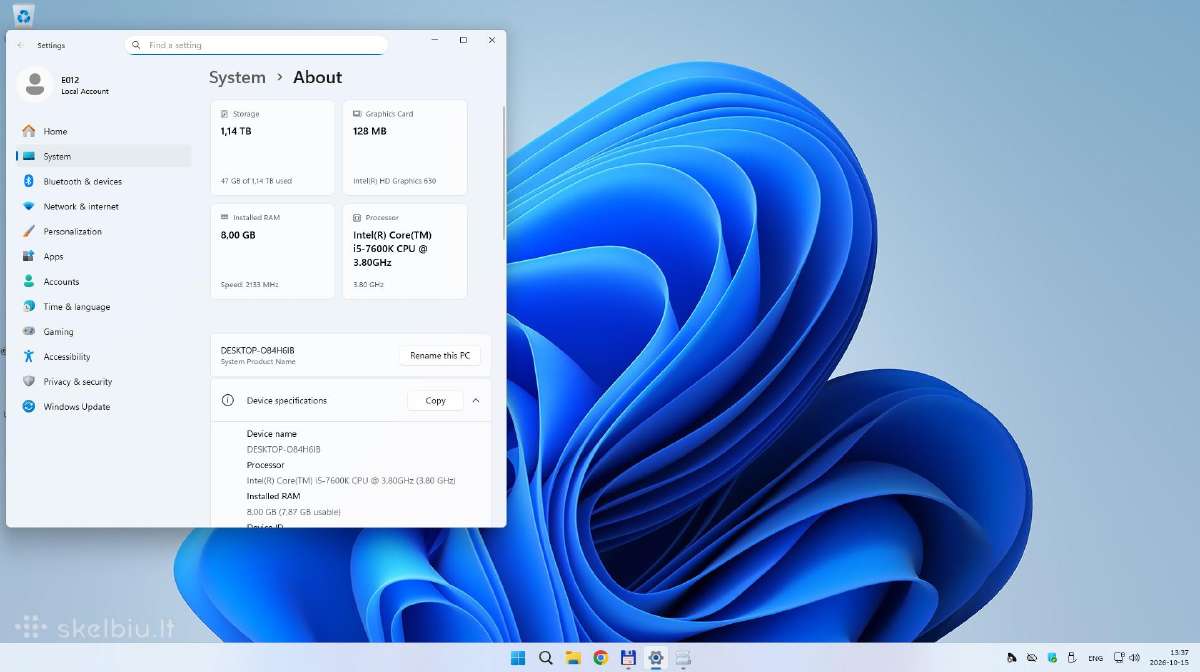This screenshot has height=672, width=1200.
Task: Click the 47 GB of 1,14 TB used text
Action: 256,181
